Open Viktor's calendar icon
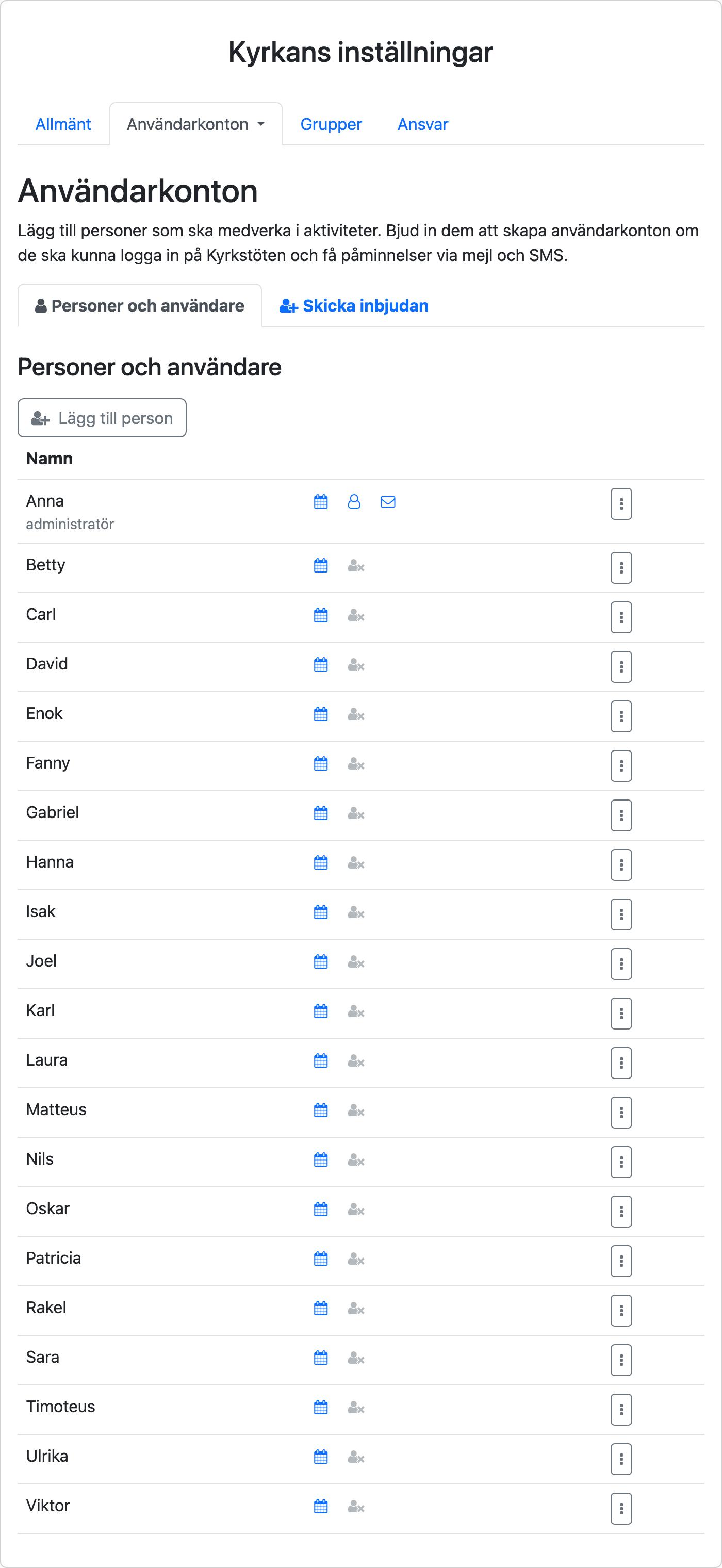 321,1506
